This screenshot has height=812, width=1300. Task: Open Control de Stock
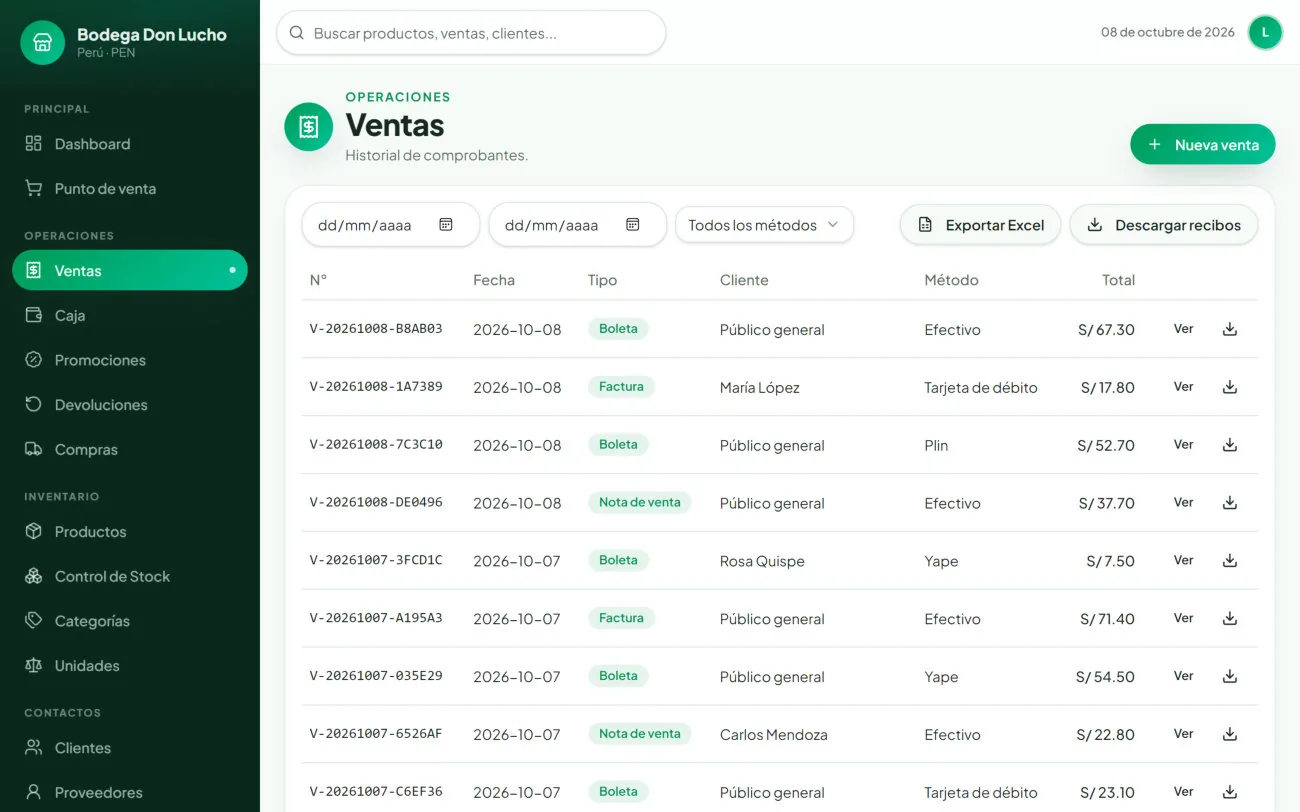pyautogui.click(x=130, y=577)
